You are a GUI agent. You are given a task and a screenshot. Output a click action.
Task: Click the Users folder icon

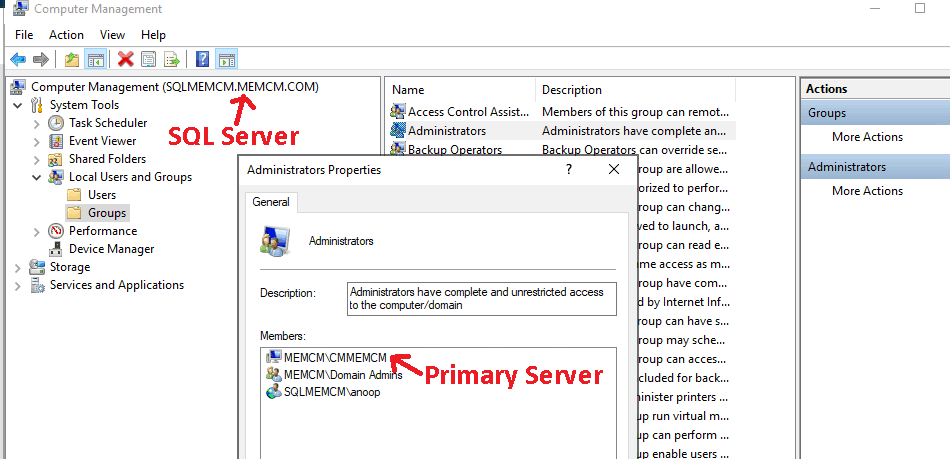click(x=74, y=195)
